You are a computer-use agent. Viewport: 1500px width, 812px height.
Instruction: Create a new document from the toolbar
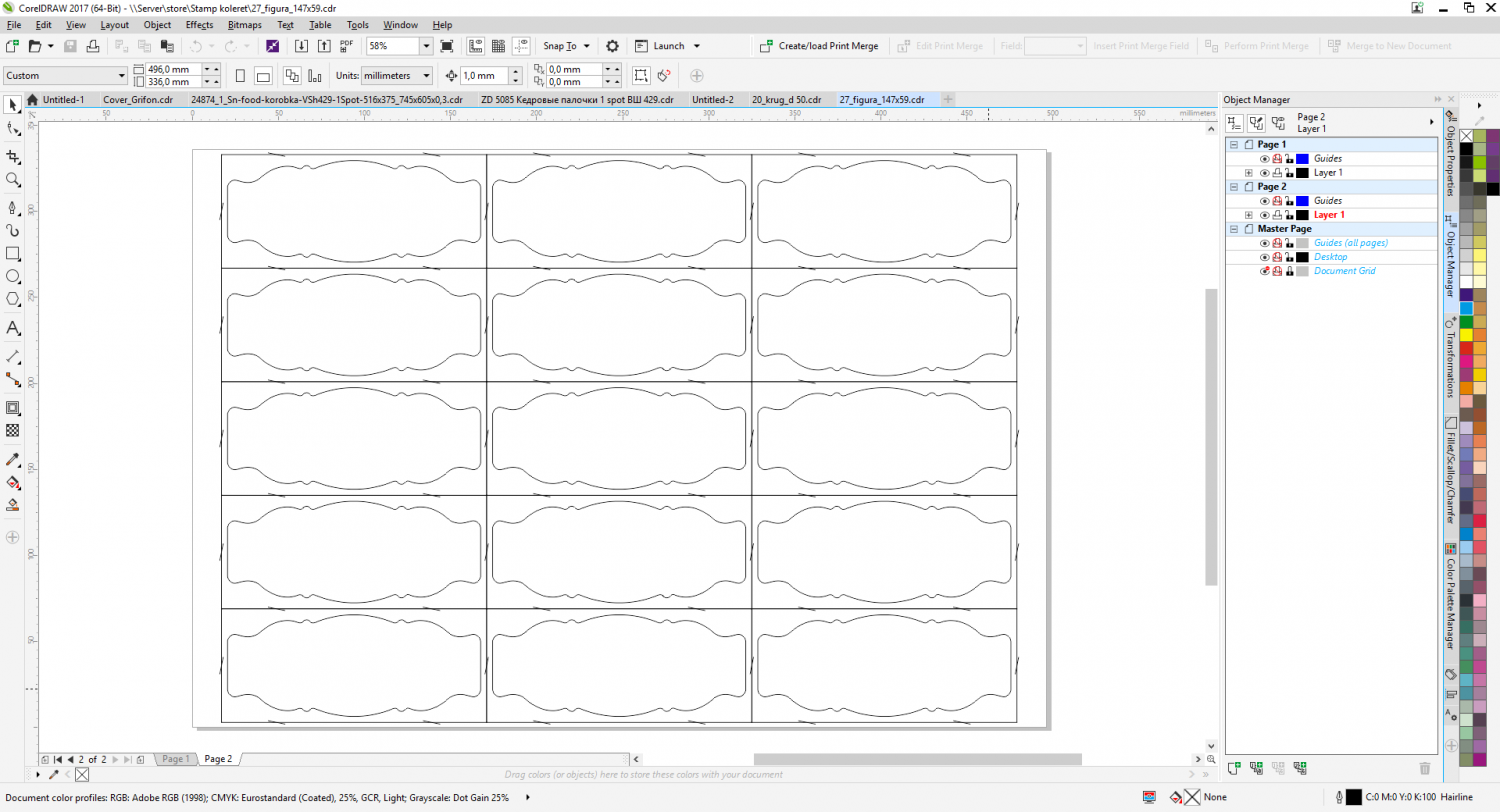[12, 46]
